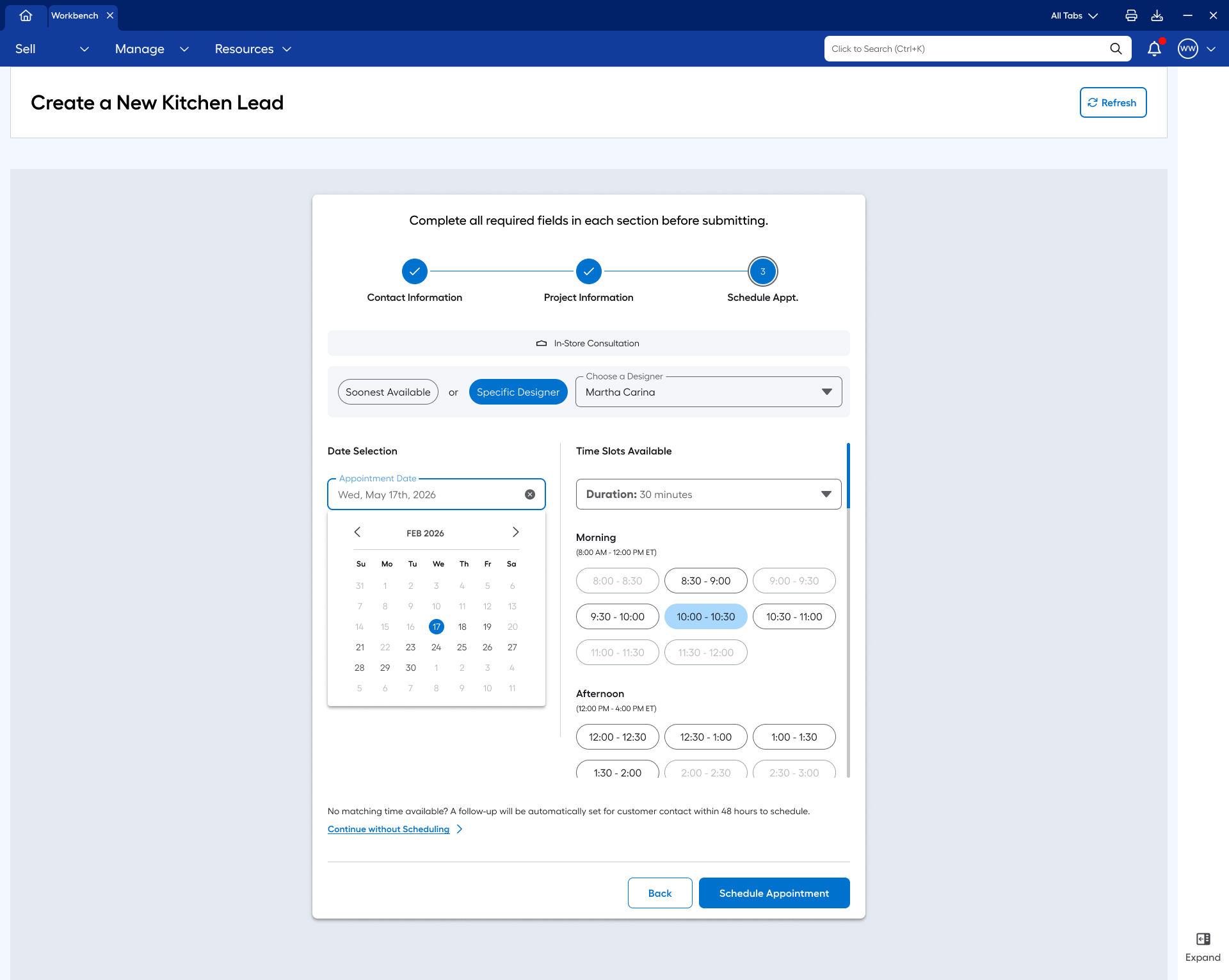Select the Soonest Available option
The width and height of the screenshot is (1229, 980).
click(x=388, y=392)
